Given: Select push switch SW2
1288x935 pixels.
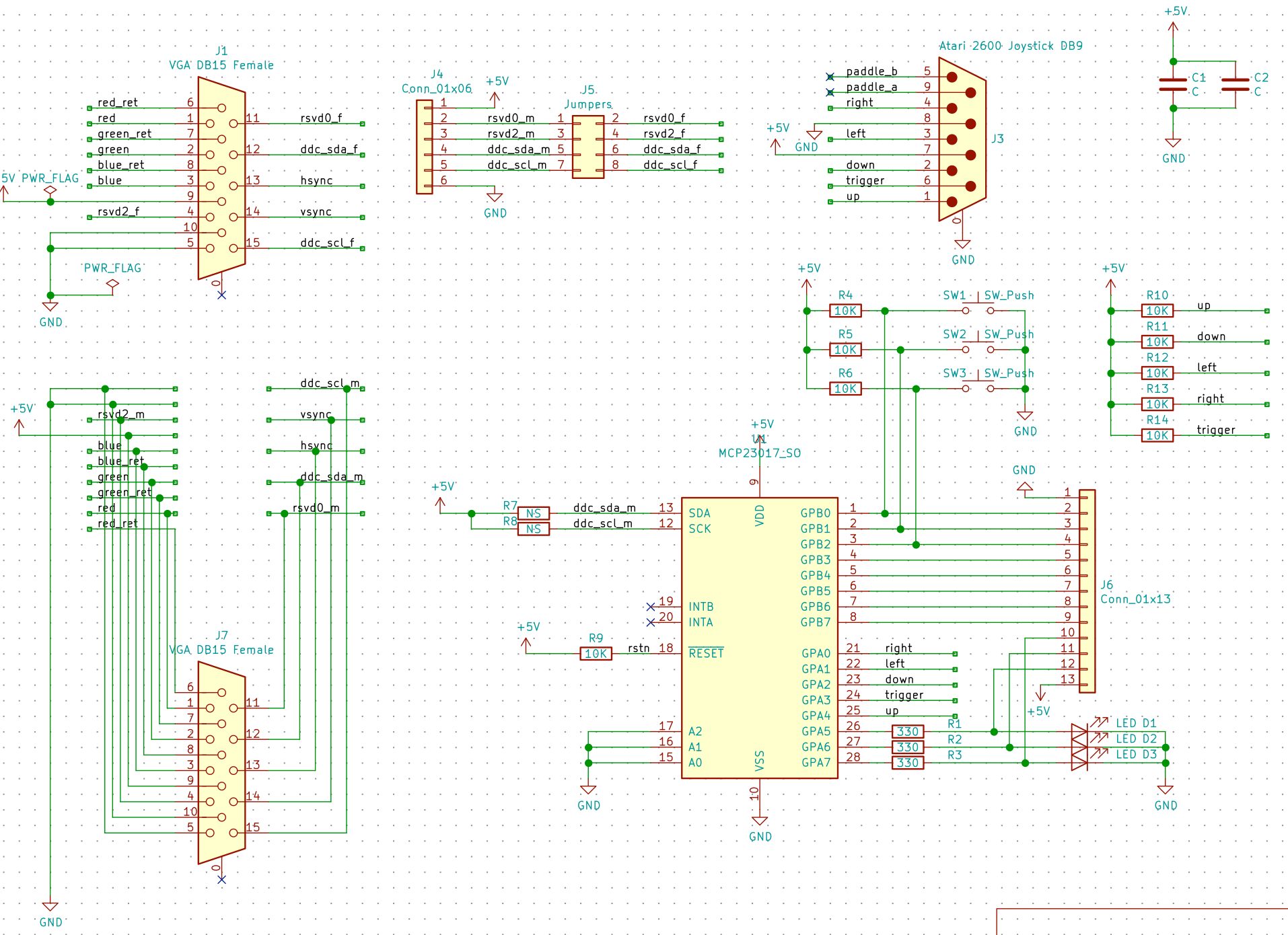Looking at the screenshot, I should 978,347.
